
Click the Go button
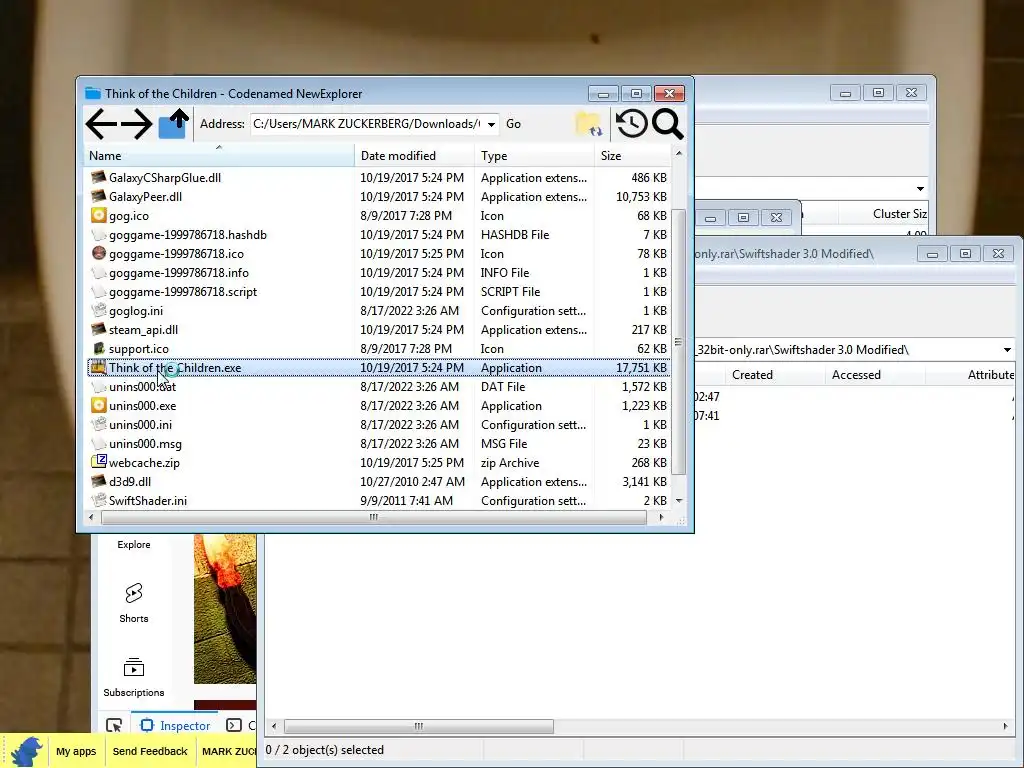click(x=513, y=124)
